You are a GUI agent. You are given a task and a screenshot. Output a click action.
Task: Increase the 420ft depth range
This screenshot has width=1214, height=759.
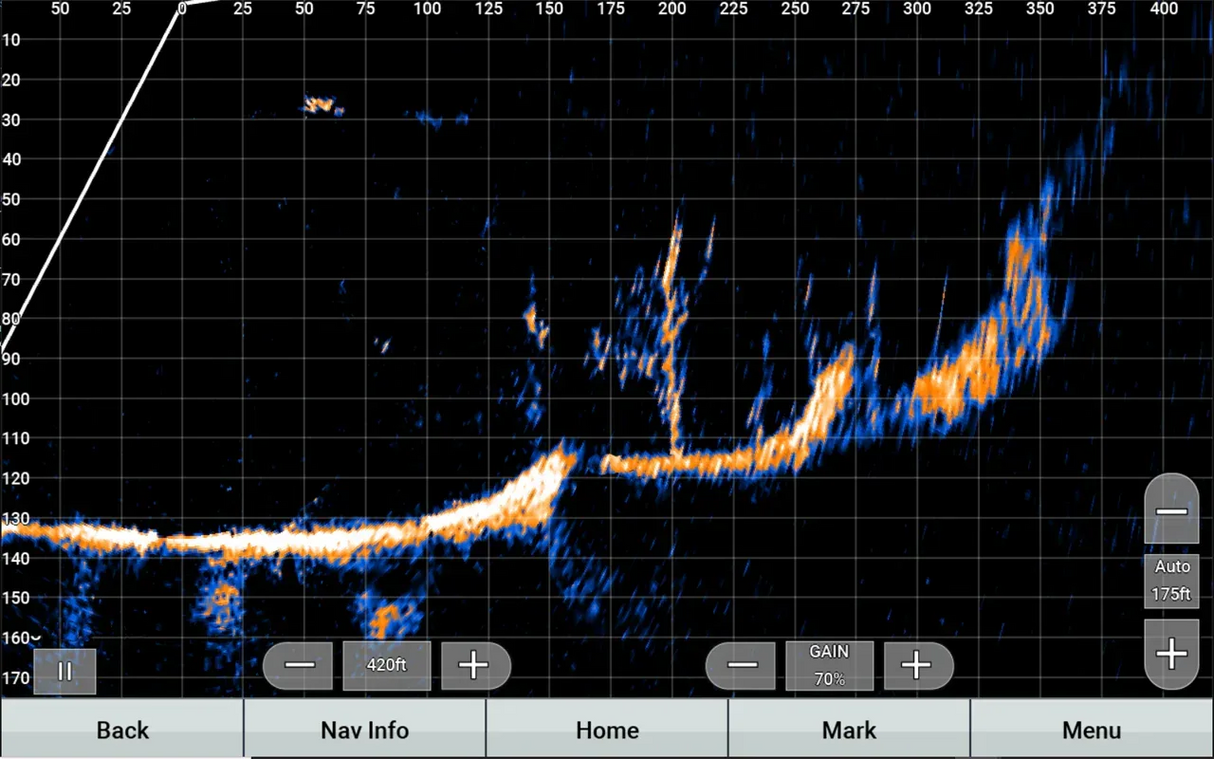point(476,665)
